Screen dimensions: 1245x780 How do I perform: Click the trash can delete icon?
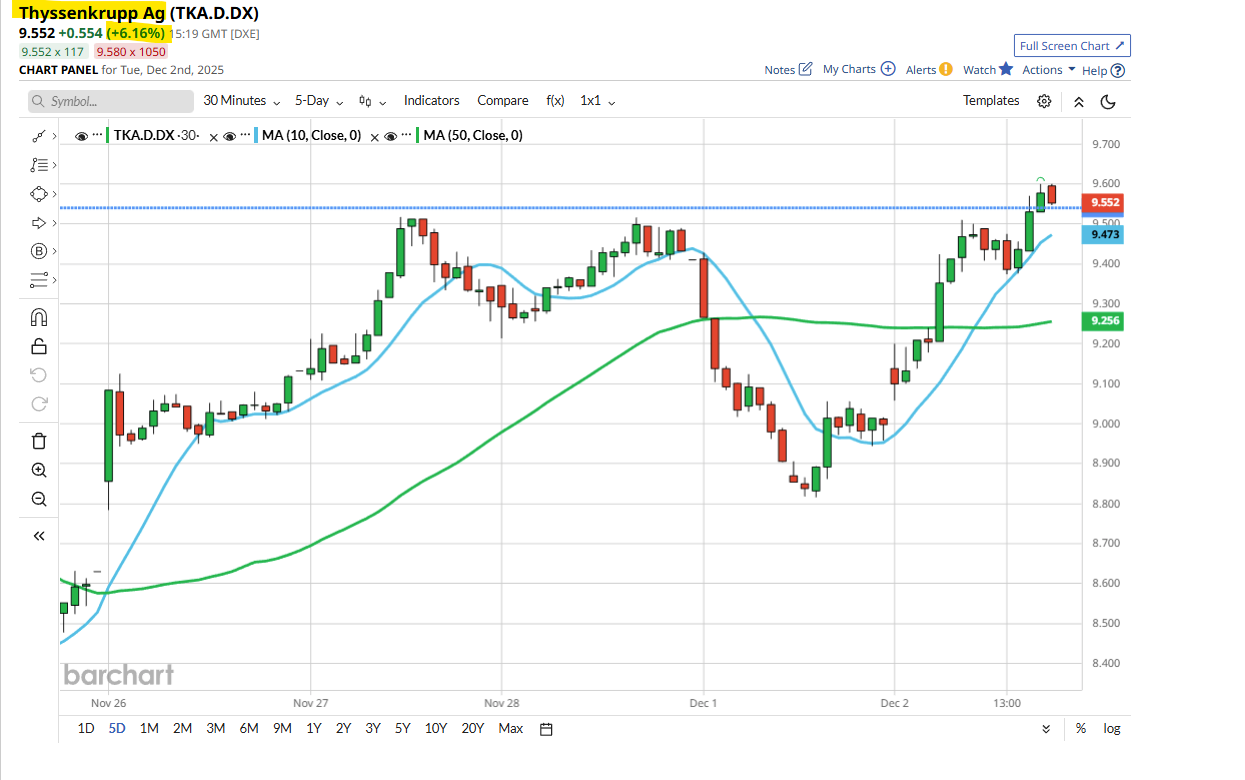(39, 441)
